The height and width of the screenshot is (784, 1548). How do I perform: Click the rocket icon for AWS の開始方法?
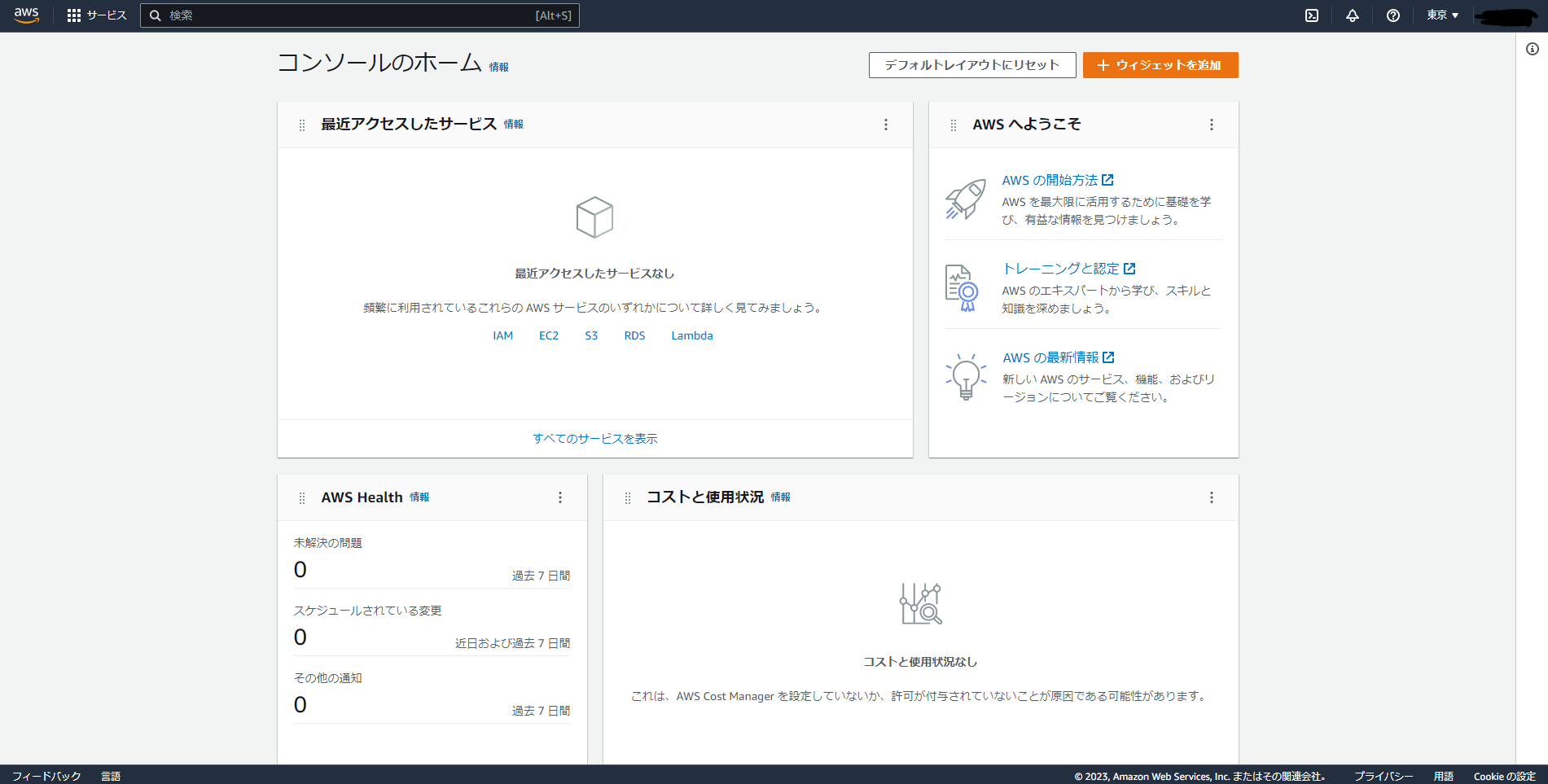click(x=965, y=199)
